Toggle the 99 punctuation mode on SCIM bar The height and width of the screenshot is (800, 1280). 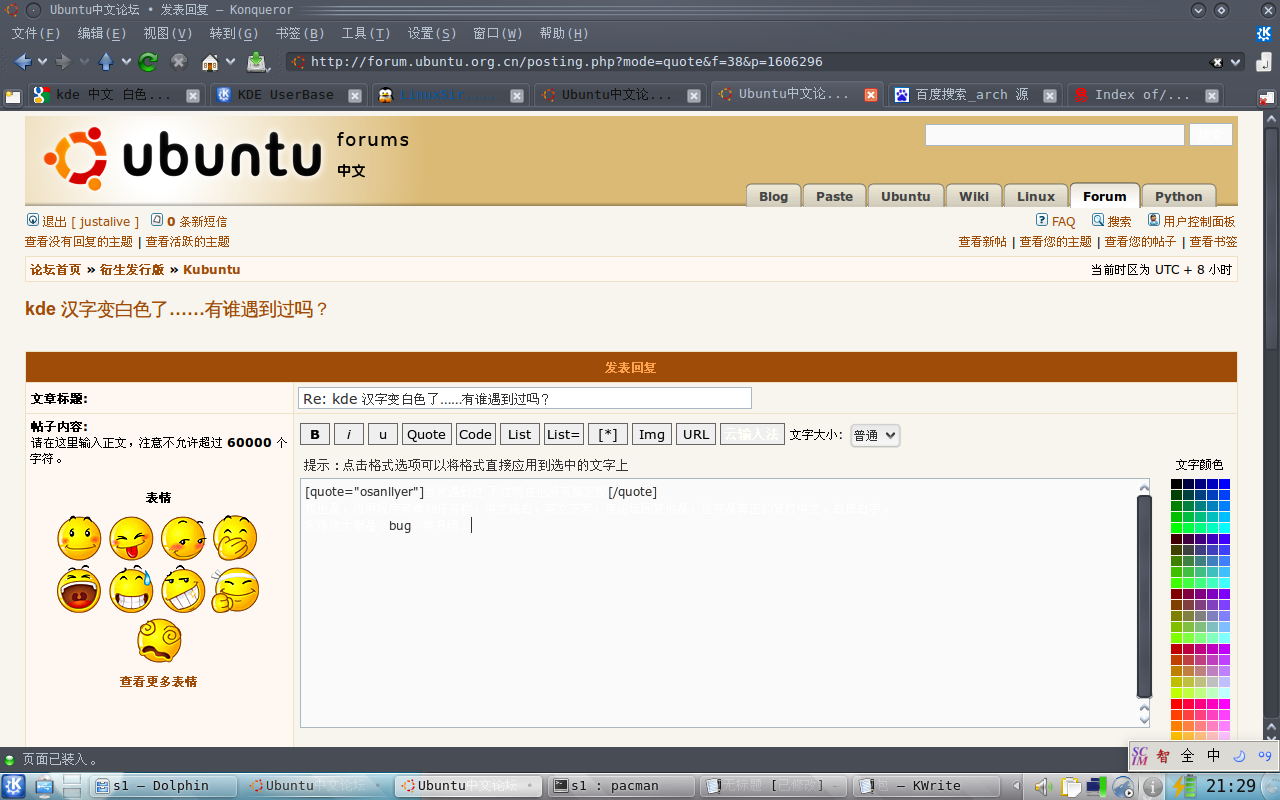[1265, 756]
